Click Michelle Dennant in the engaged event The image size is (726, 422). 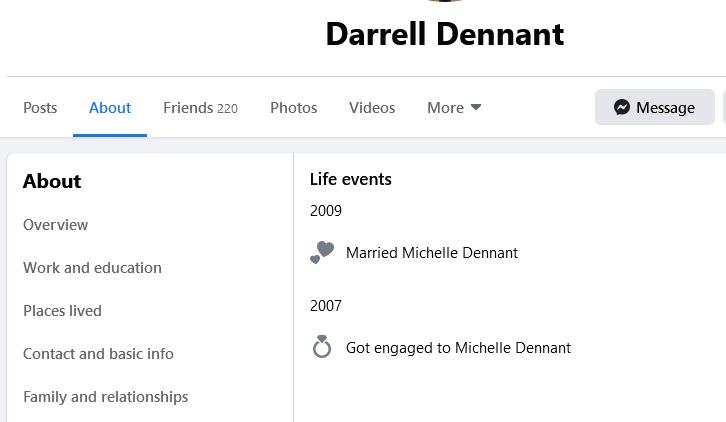tap(513, 348)
